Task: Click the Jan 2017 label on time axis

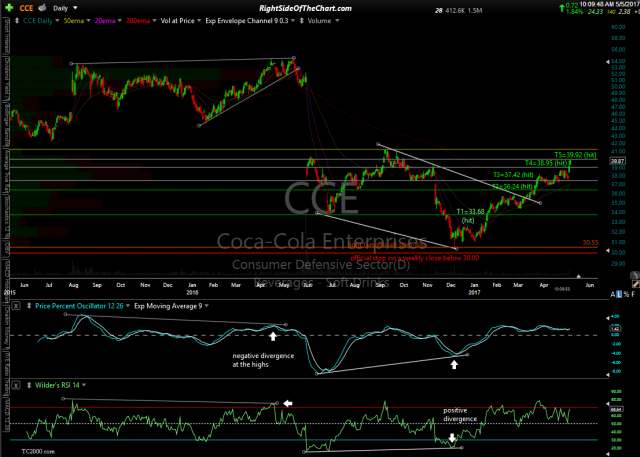Action: click(x=474, y=288)
